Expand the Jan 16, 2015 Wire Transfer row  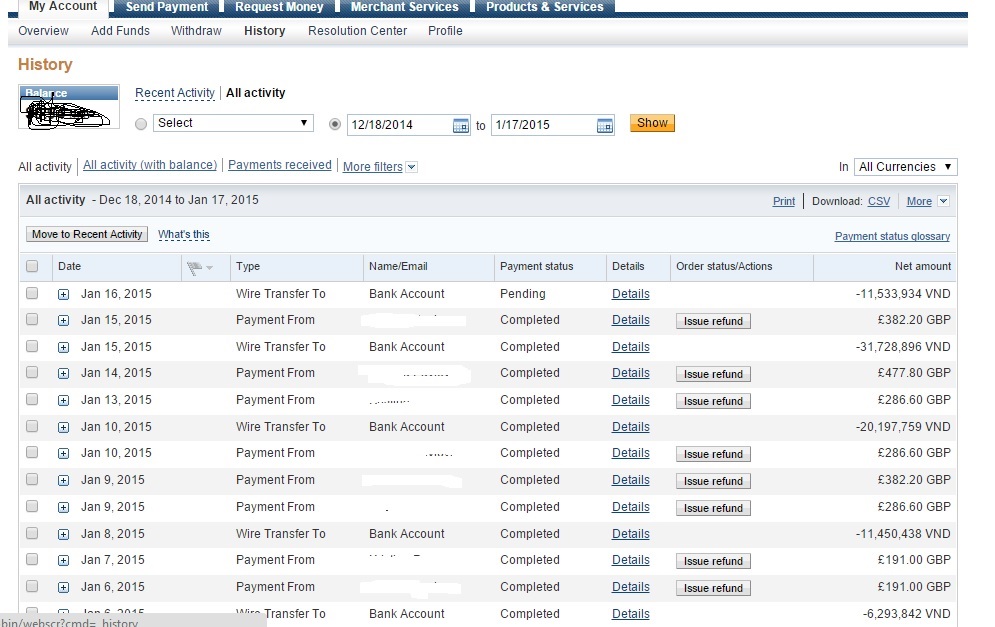(63, 294)
